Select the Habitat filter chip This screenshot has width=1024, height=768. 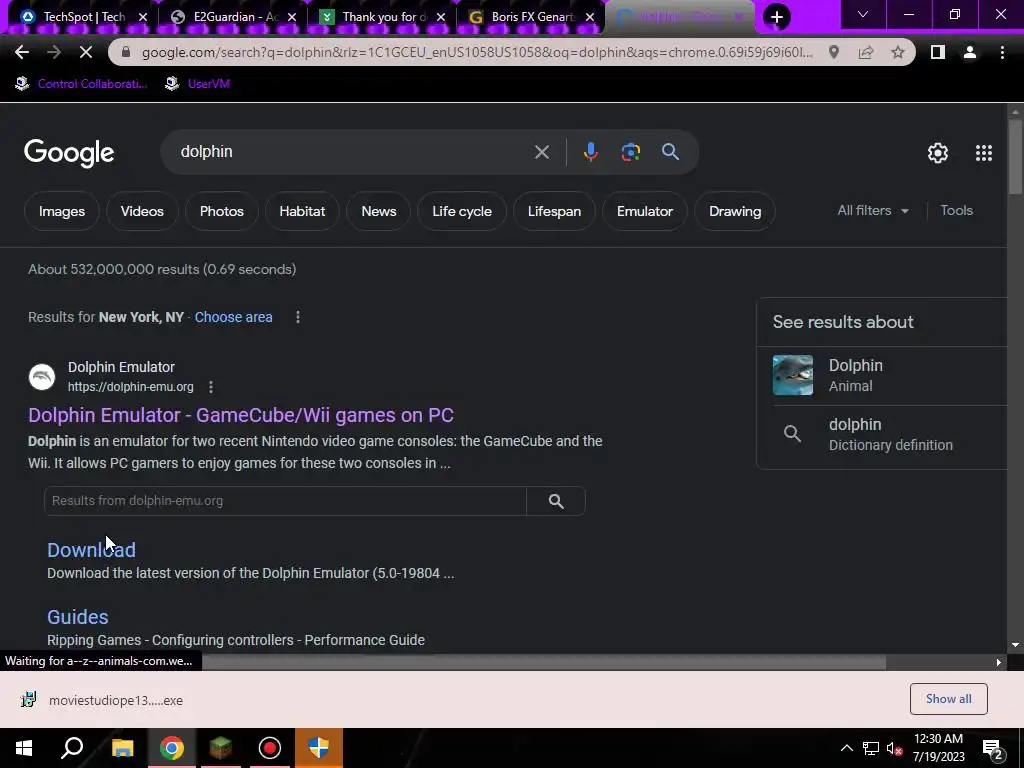pos(302,212)
